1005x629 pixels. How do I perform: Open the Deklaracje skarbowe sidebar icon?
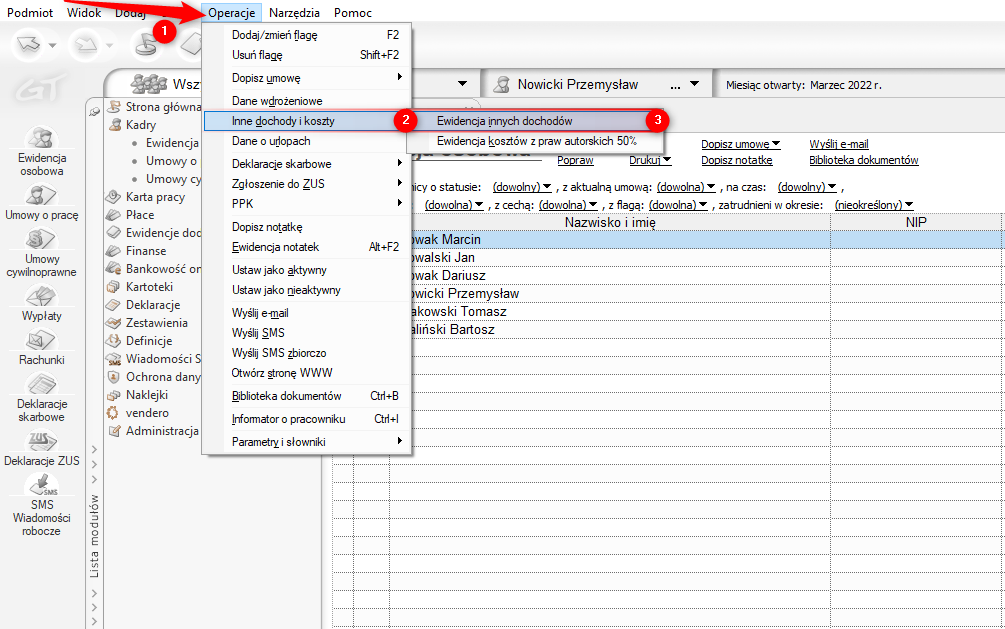pyautogui.click(x=42, y=385)
